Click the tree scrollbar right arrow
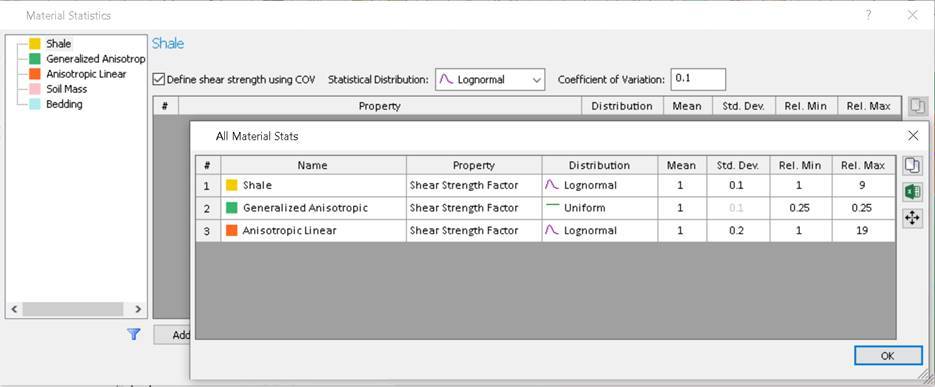 click(x=138, y=309)
